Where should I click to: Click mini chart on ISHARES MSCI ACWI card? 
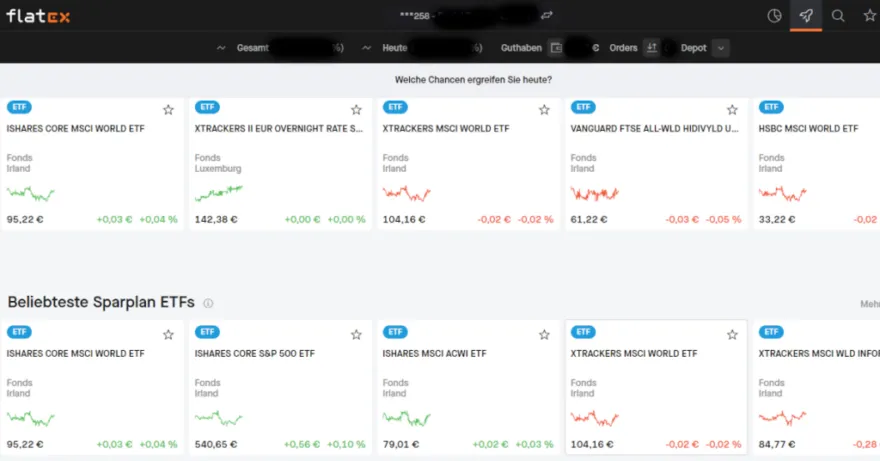coord(406,418)
